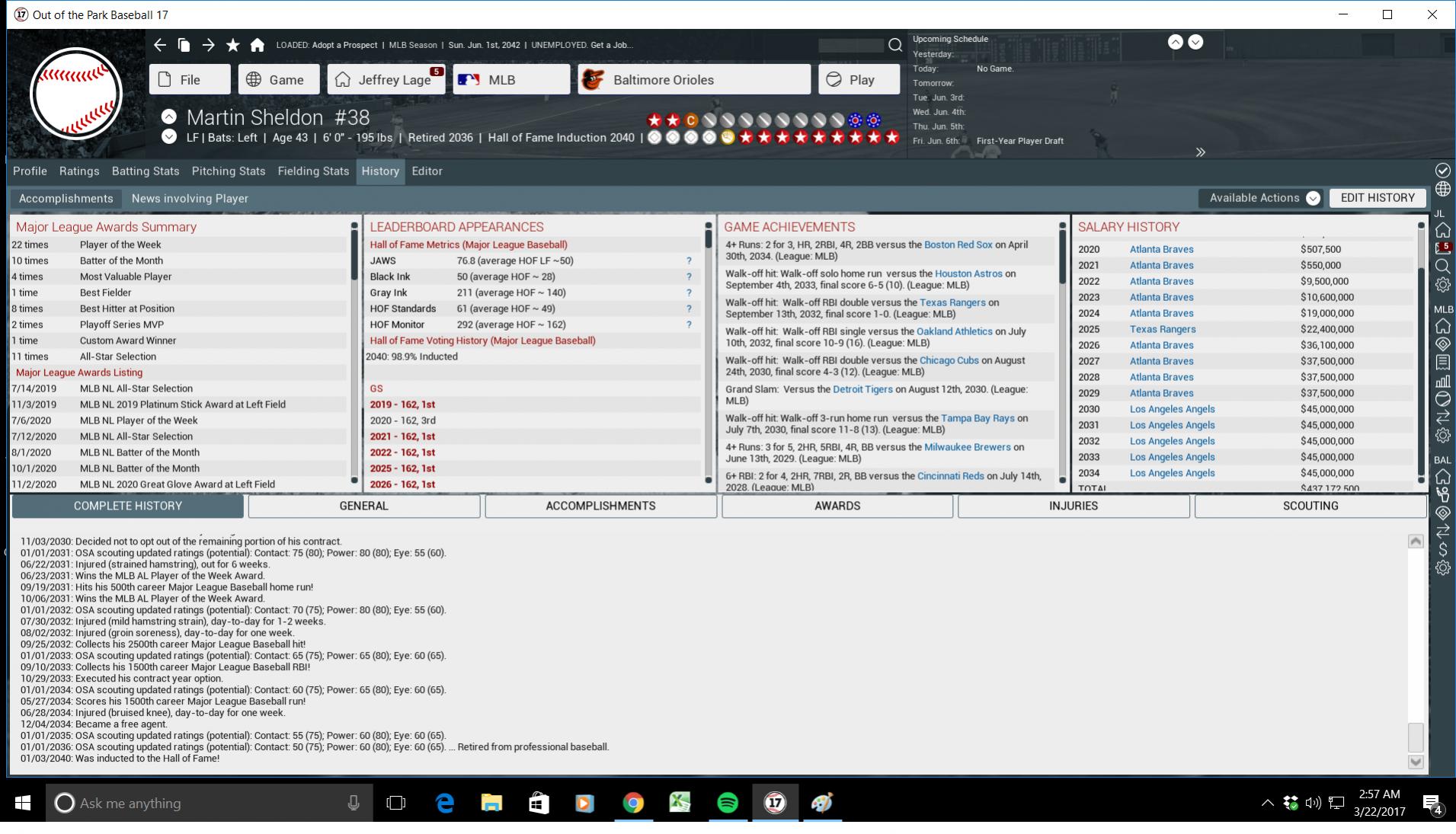Open the File menu
Screen dimensions: 1456x834
[190, 79]
